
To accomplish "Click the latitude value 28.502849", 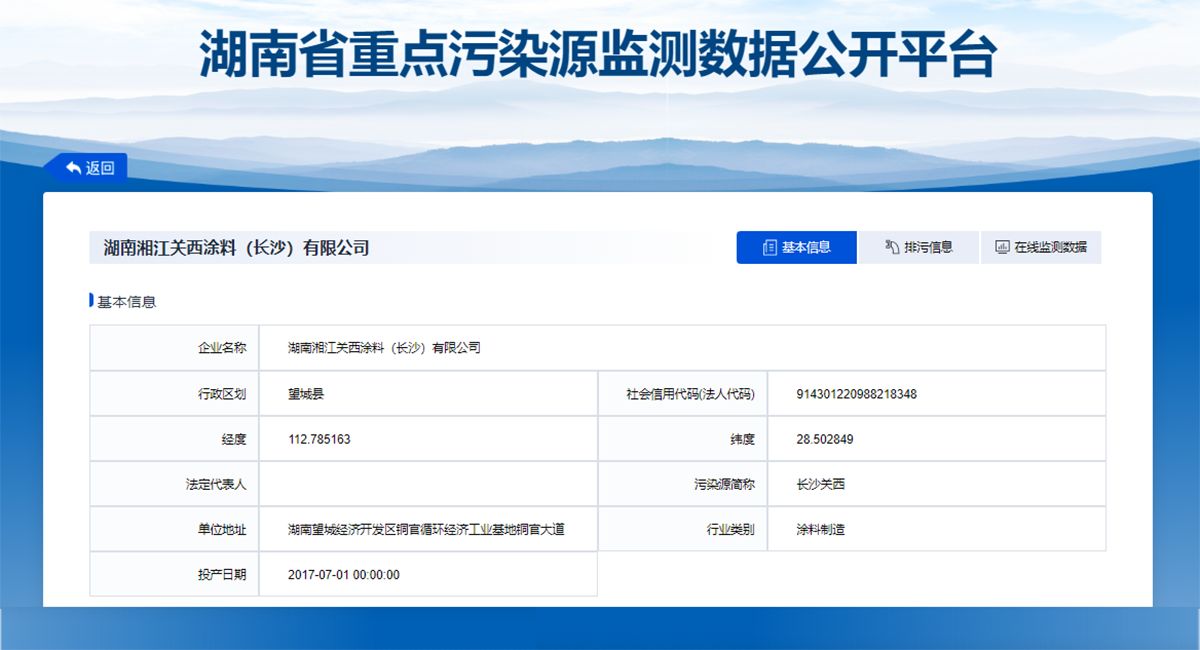I will [x=825, y=439].
